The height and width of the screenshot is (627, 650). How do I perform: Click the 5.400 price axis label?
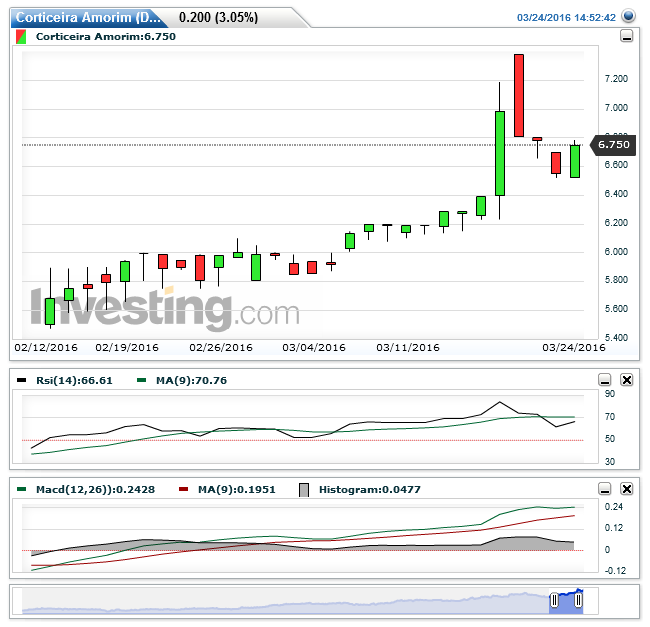click(x=616, y=337)
